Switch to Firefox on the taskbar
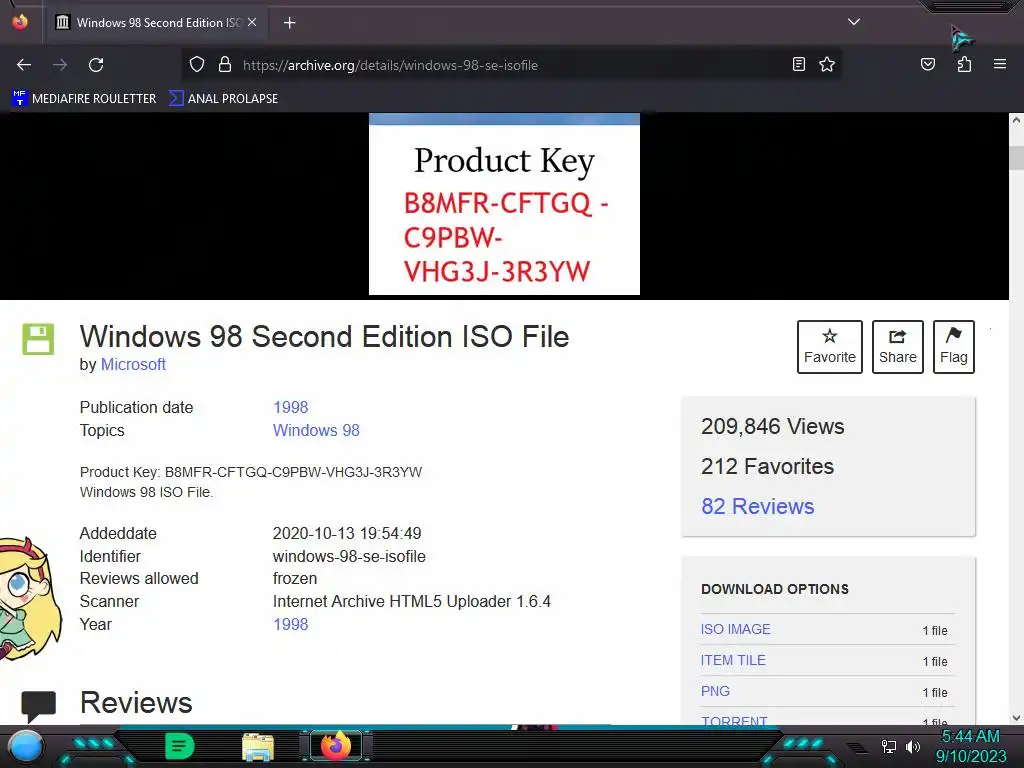Screen dimensions: 1024x768 (336, 746)
